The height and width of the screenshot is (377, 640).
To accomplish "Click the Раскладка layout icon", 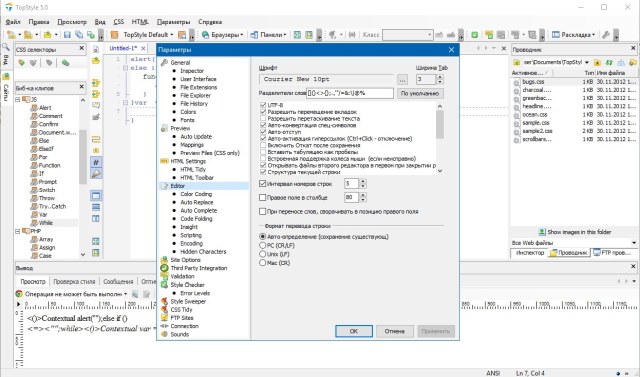I will point(556,35).
